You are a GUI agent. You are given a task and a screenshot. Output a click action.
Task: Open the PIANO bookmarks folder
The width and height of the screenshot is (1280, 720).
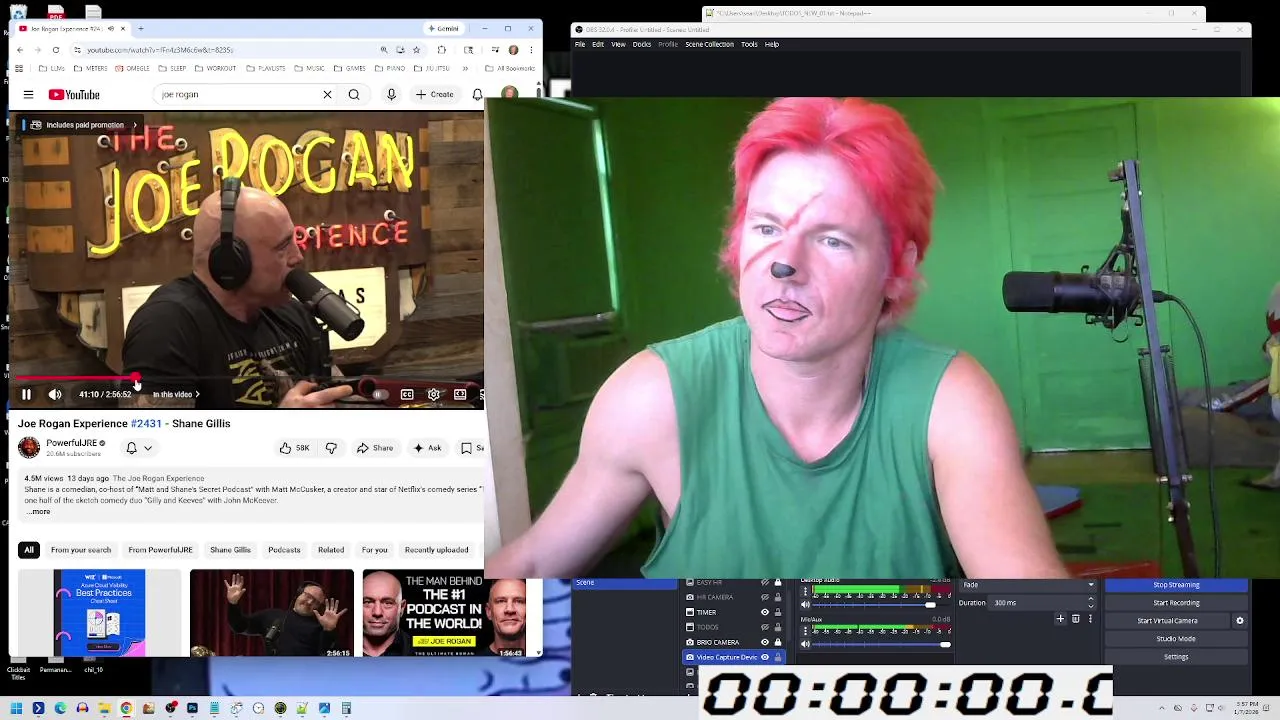[x=390, y=69]
